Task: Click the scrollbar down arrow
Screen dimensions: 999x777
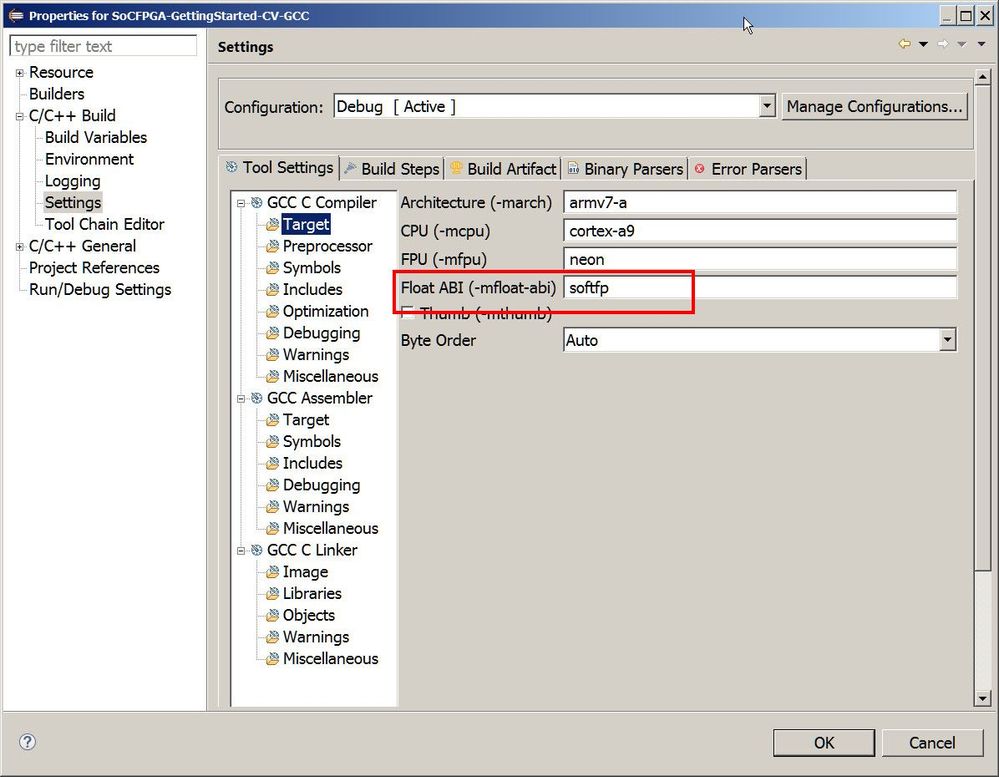Action: [982, 699]
